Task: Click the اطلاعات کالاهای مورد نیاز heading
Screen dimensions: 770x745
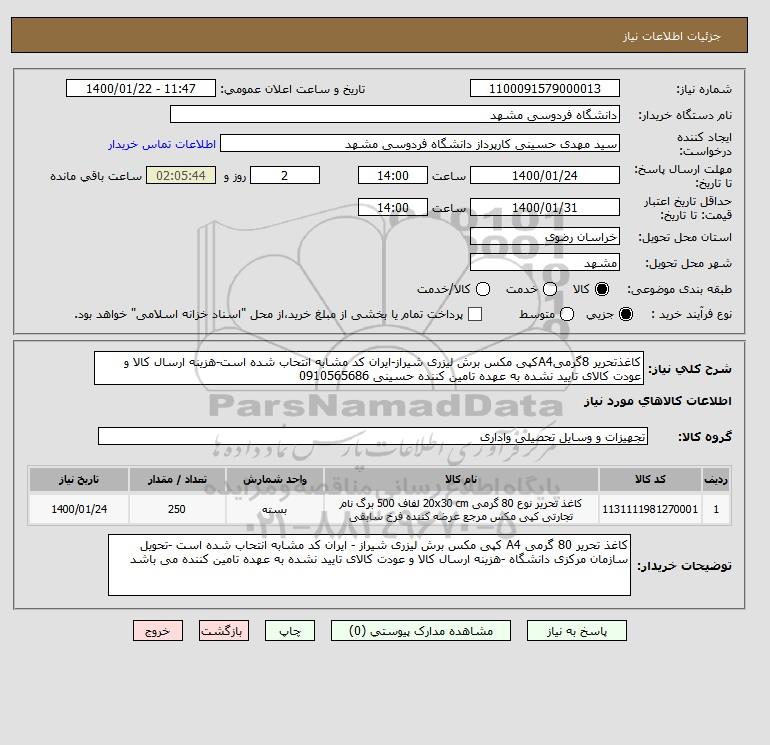Action: click(x=658, y=401)
